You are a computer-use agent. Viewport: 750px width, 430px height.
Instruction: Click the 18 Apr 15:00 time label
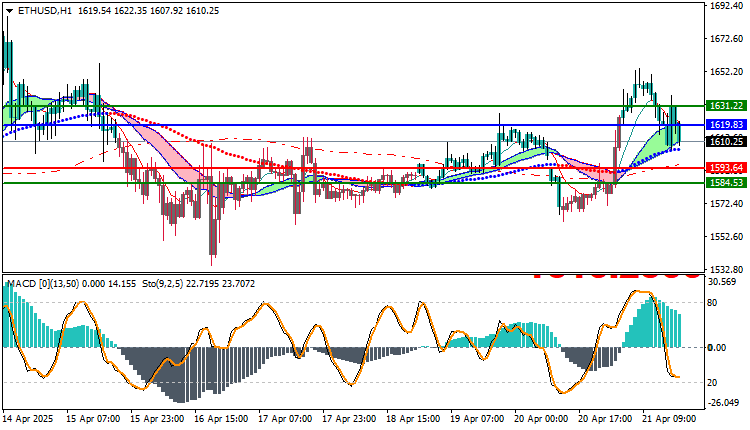coord(413,419)
